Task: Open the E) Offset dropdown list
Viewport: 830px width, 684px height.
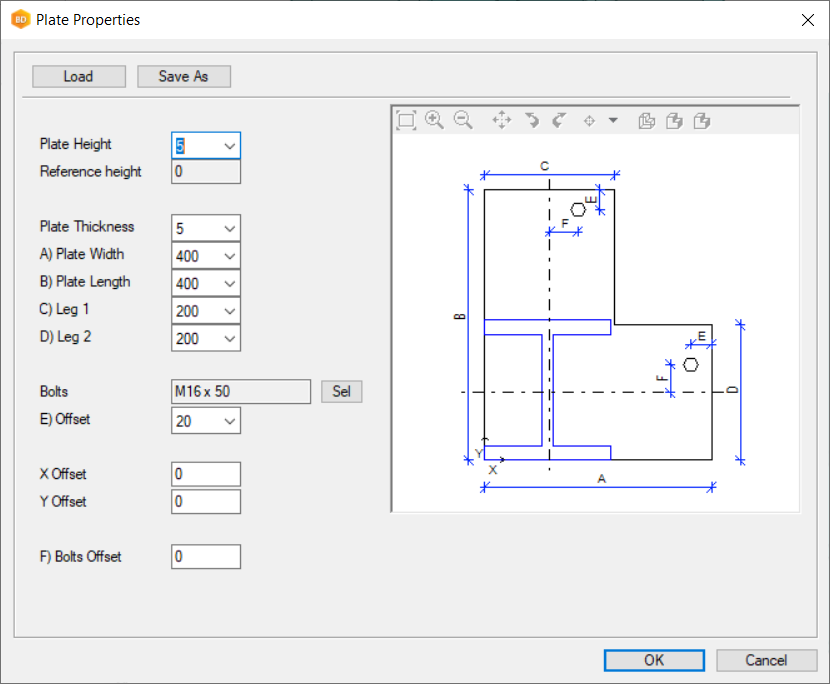Action: click(230, 421)
